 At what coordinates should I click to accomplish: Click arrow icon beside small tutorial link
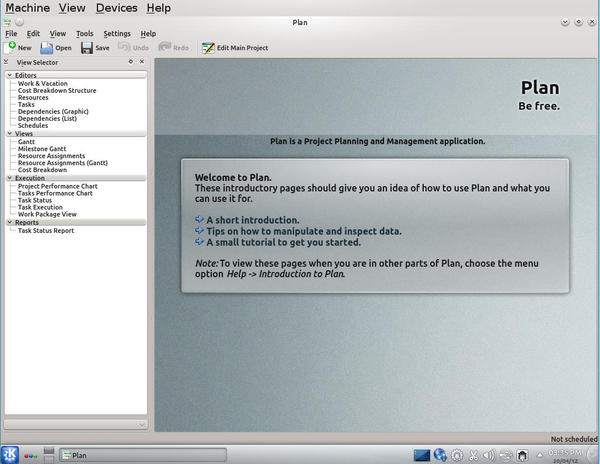pyautogui.click(x=199, y=242)
